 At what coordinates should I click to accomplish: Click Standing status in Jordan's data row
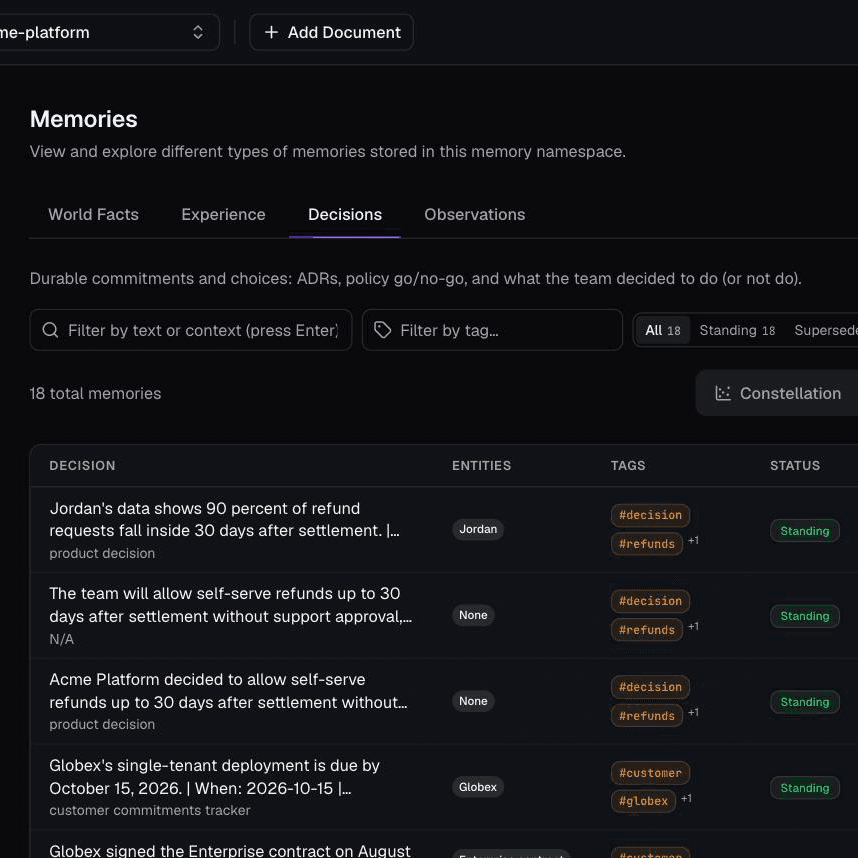804,531
